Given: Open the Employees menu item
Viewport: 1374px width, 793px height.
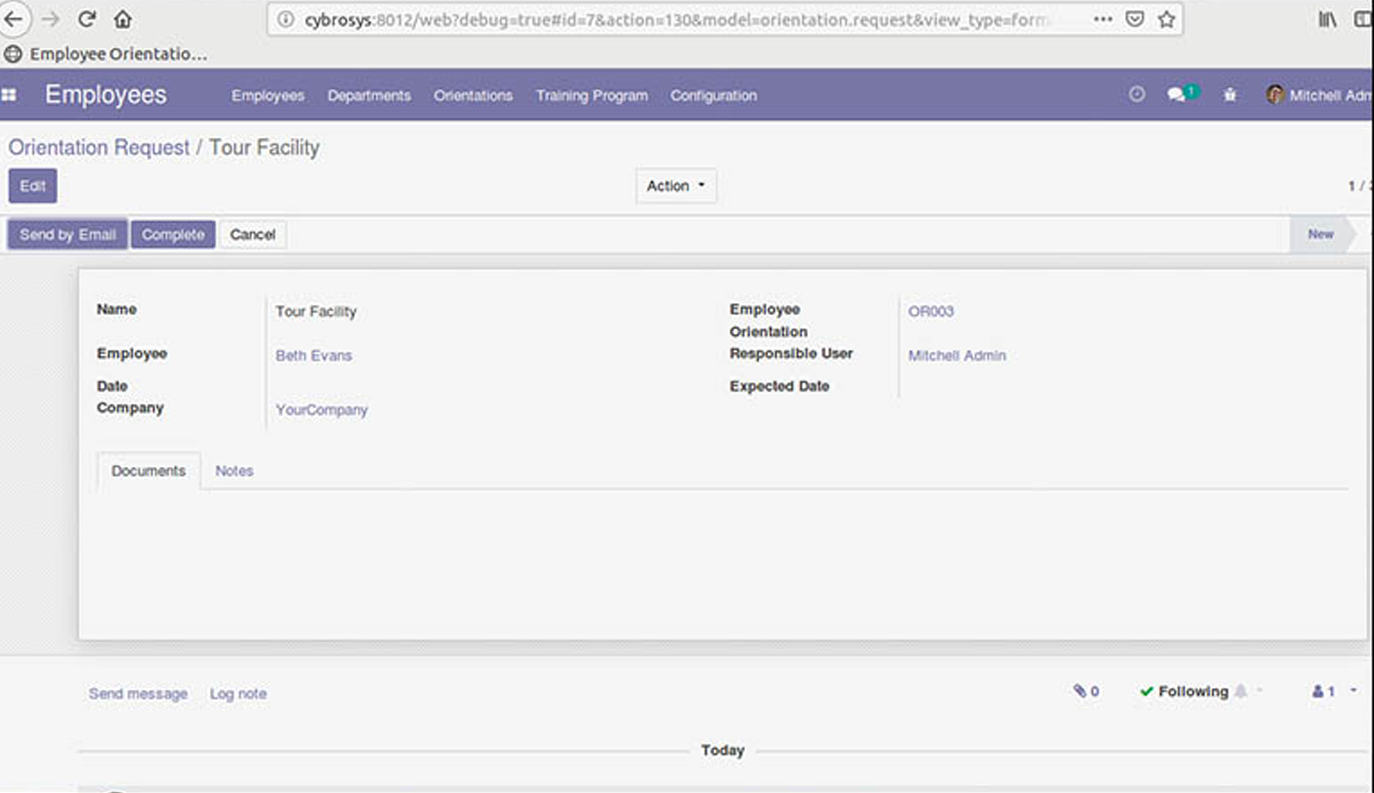Looking at the screenshot, I should tap(268, 95).
